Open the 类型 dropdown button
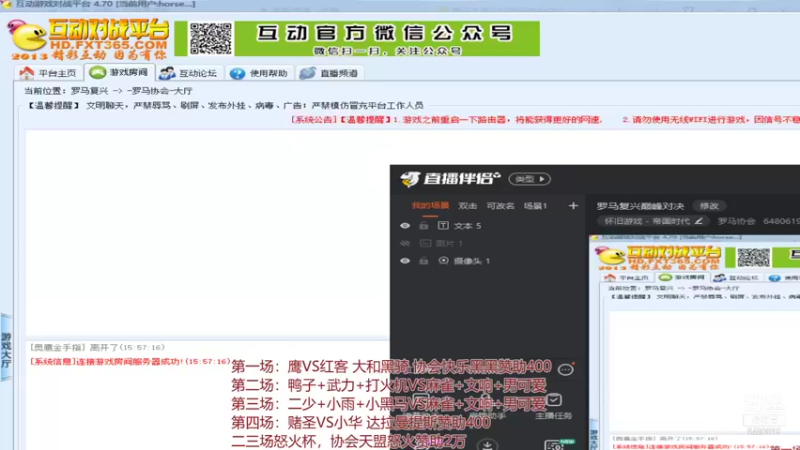This screenshot has width=800, height=450. coord(530,179)
